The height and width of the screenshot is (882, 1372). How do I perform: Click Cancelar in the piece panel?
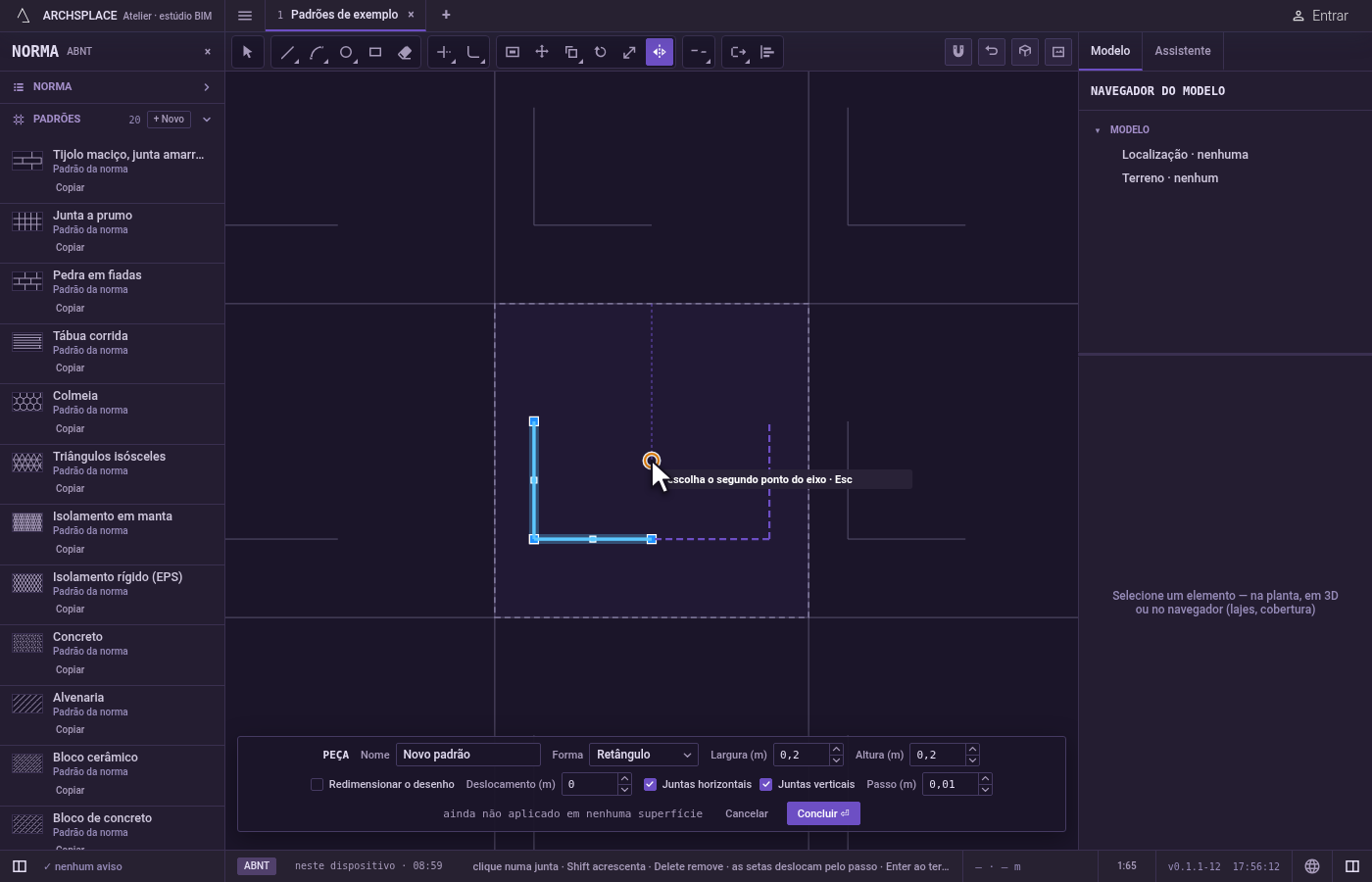pyautogui.click(x=747, y=813)
